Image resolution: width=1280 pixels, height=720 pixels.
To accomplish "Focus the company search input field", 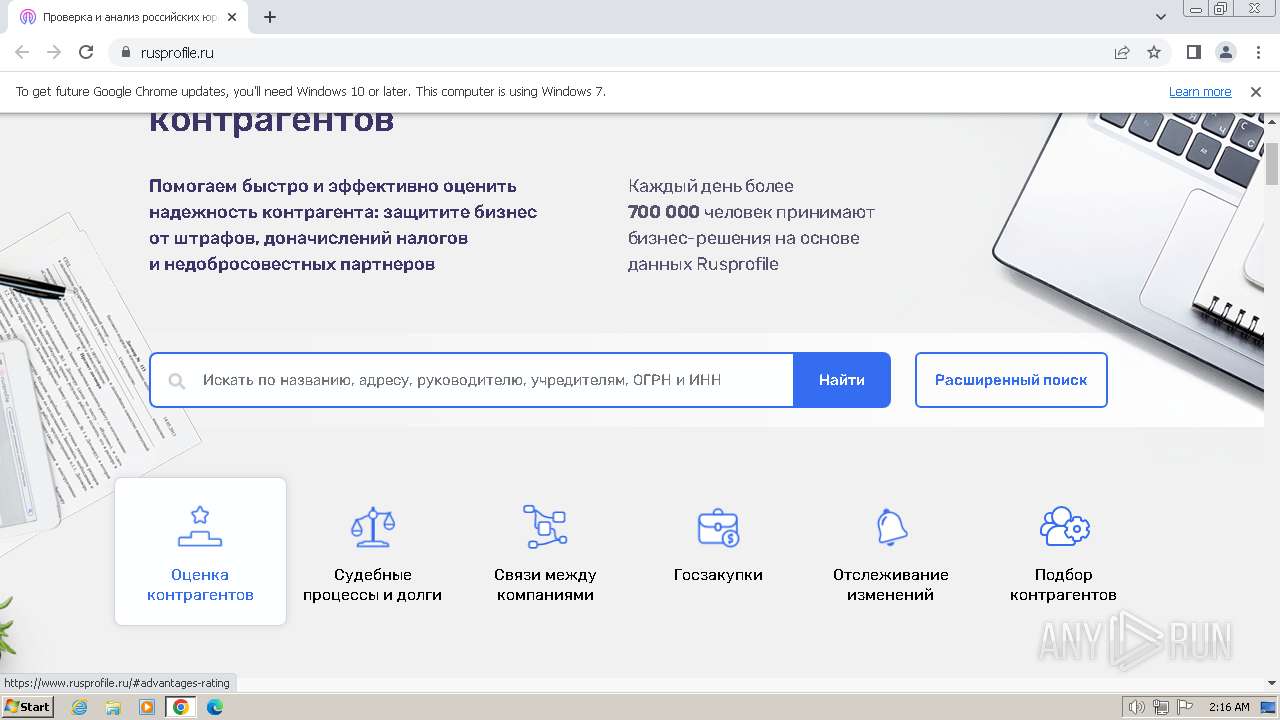I will pyautogui.click(x=472, y=380).
